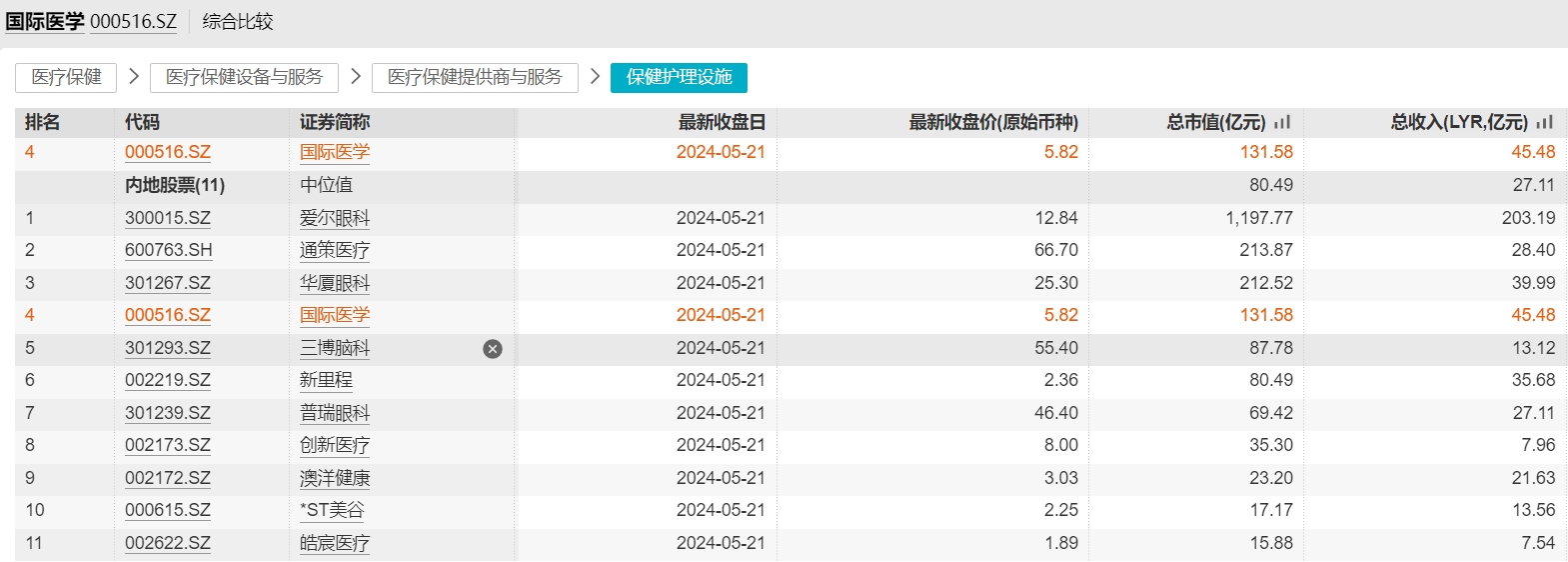Open the 澳洋健康 security link
This screenshot has width=1568, height=562.
[x=335, y=478]
